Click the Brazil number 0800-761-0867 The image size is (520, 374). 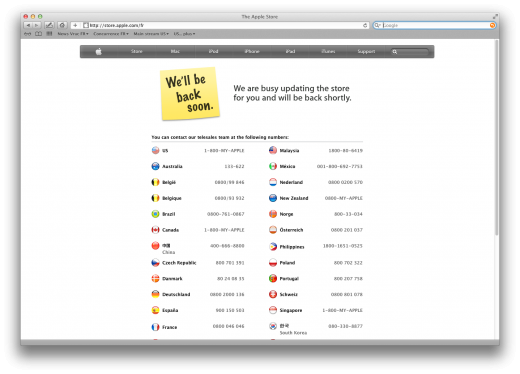(x=226, y=214)
